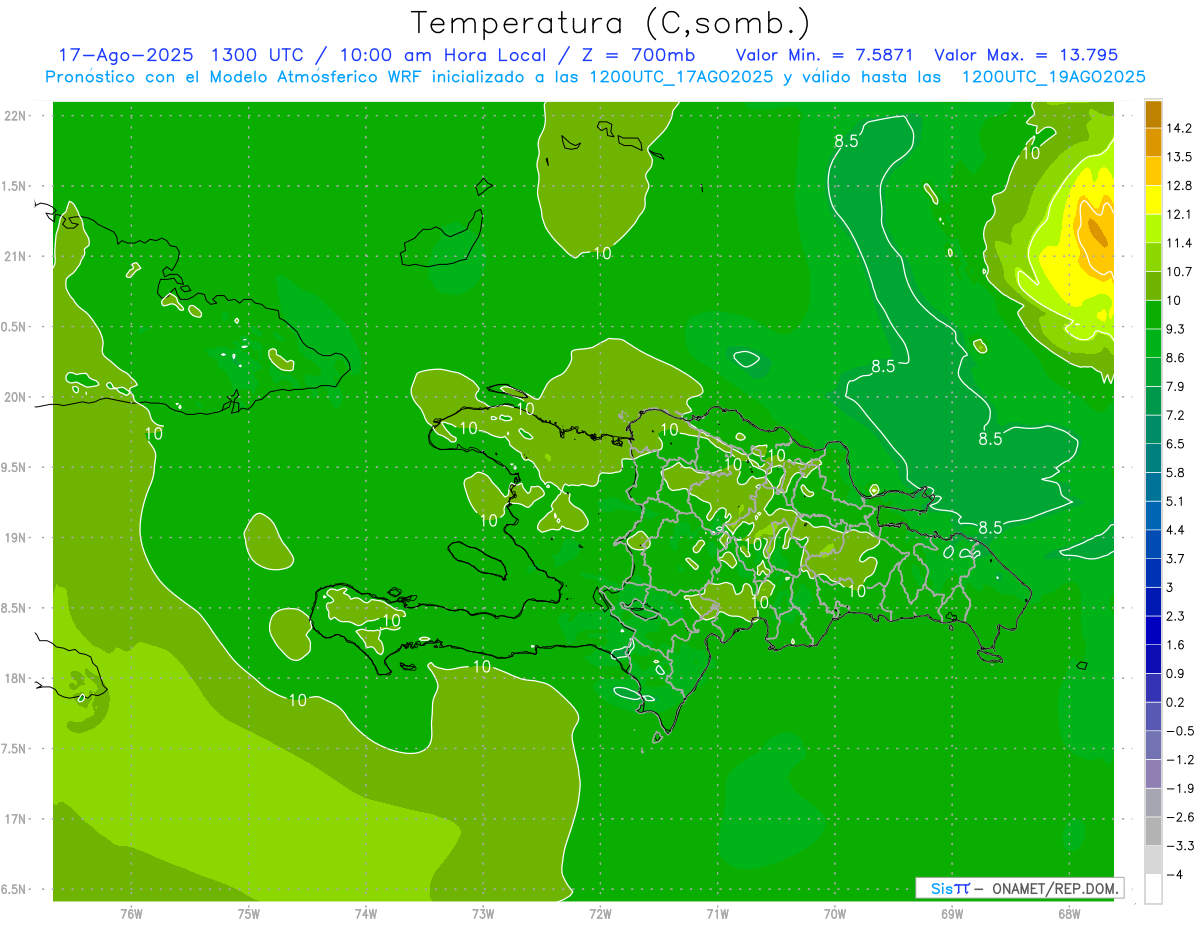Click the "71W" longitude axis label
The image size is (1200, 927).
pos(717,914)
